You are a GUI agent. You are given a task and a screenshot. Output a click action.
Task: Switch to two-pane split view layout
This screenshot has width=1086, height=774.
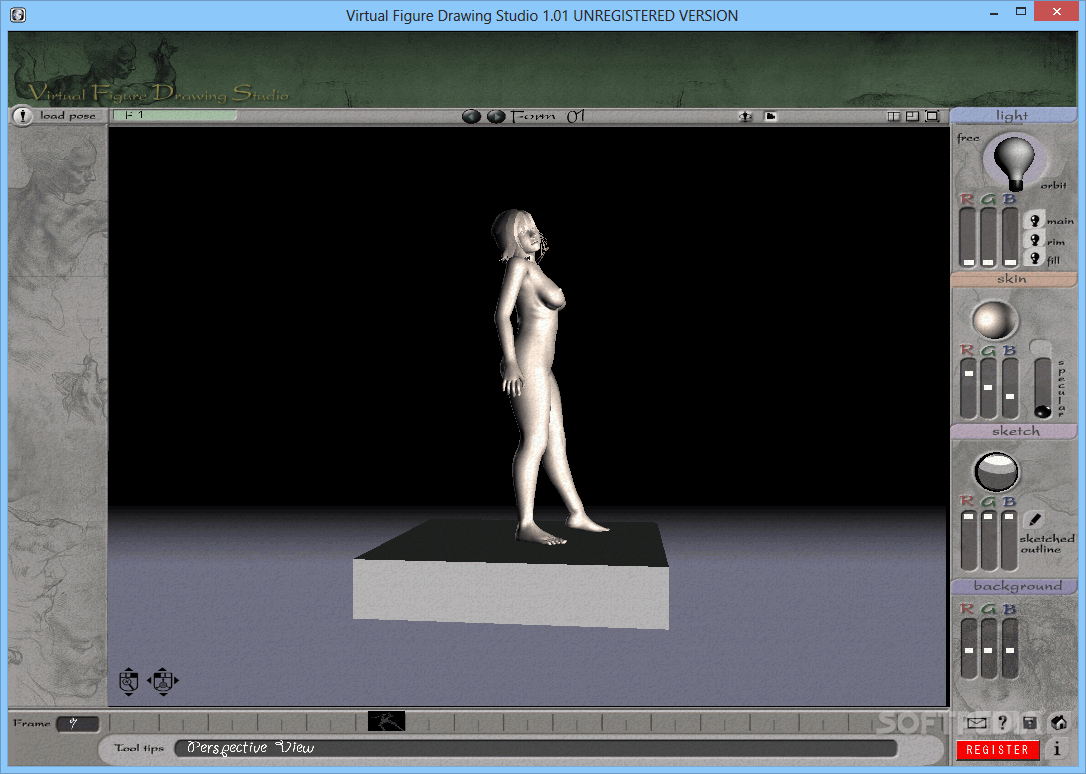893,116
